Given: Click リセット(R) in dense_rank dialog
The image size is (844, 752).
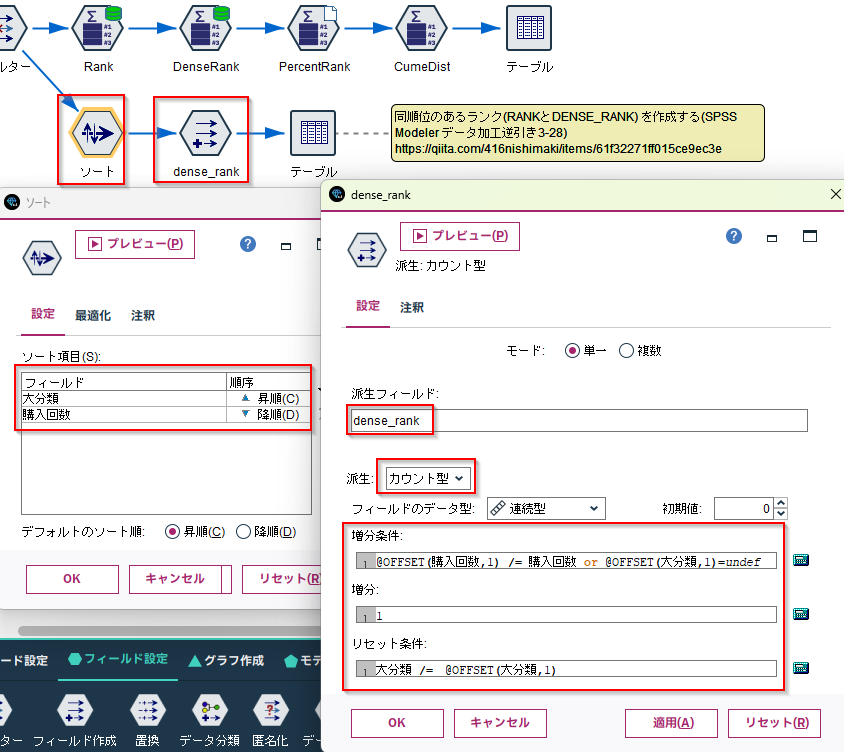Looking at the screenshot, I should pos(774,723).
